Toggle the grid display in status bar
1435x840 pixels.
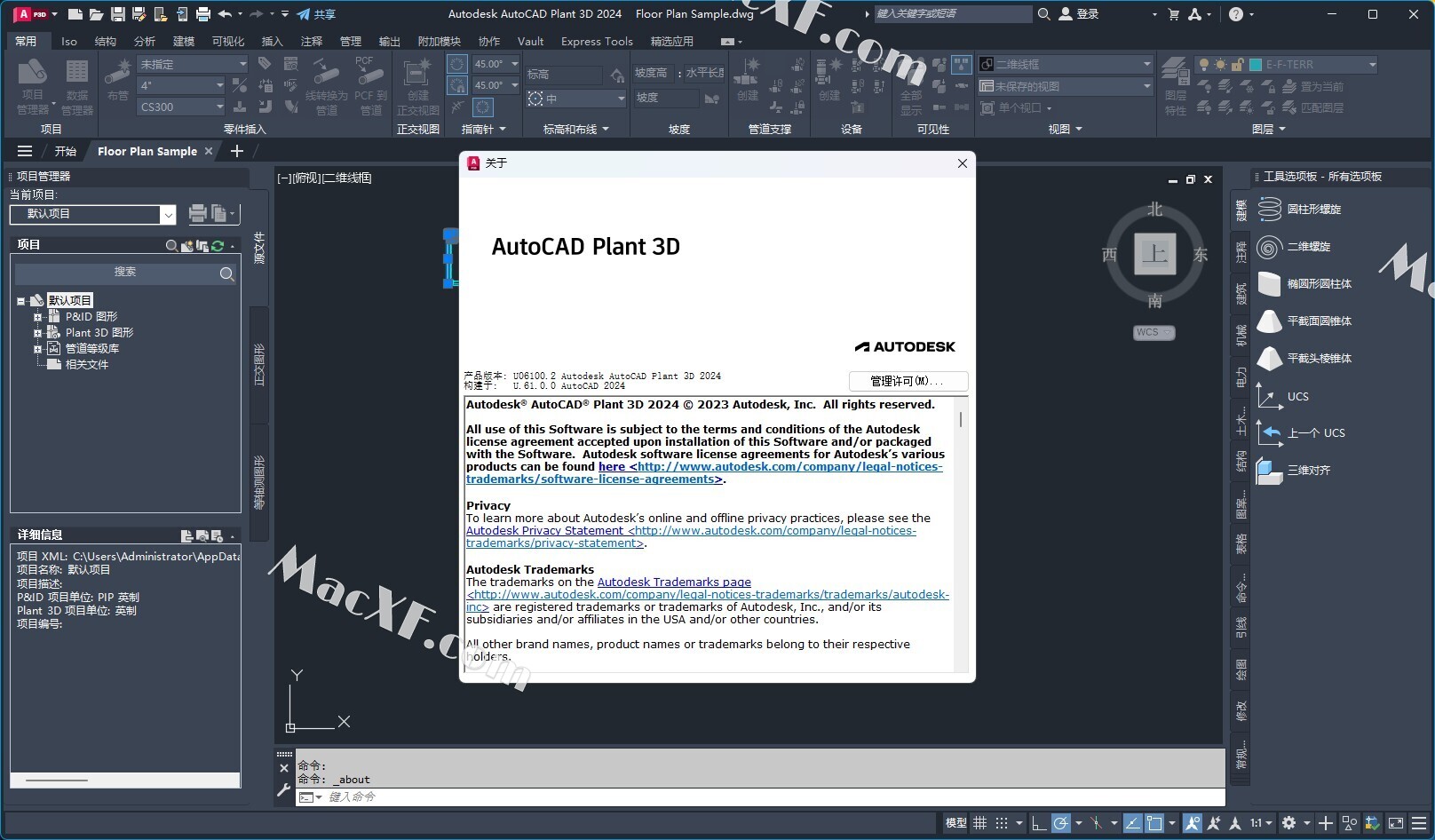pos(980,823)
